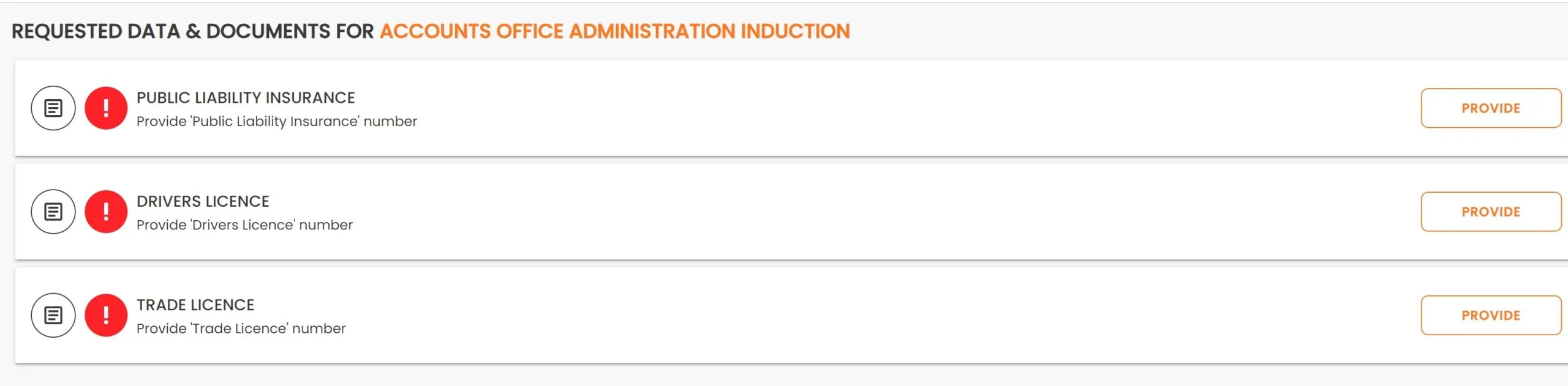Viewport: 1568px width, 386px height.
Task: Provide the Trade Licence number
Action: click(x=1491, y=316)
